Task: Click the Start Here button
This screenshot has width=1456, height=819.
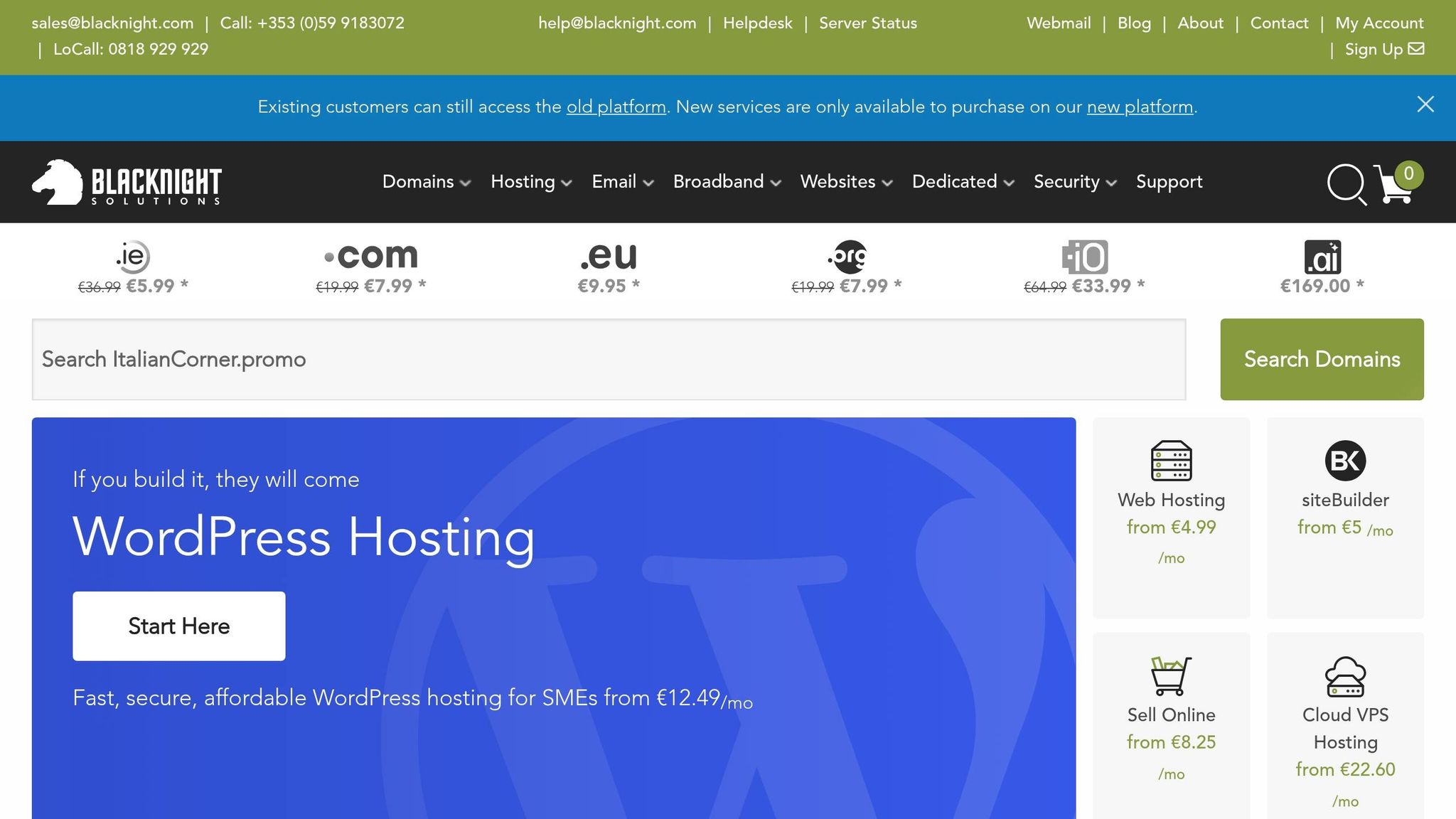Action: 179,626
